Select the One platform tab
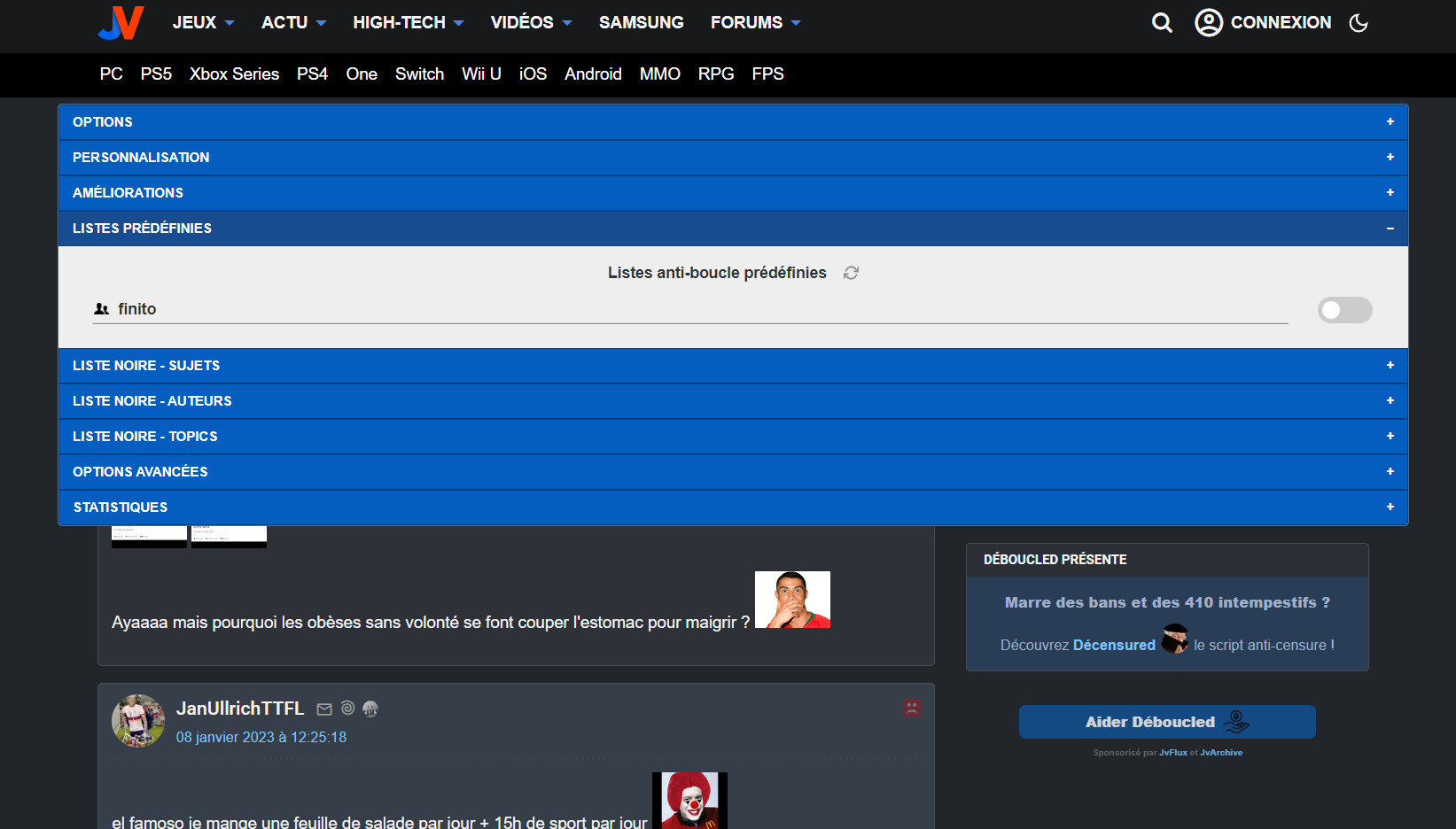This screenshot has height=829, width=1456. click(362, 74)
